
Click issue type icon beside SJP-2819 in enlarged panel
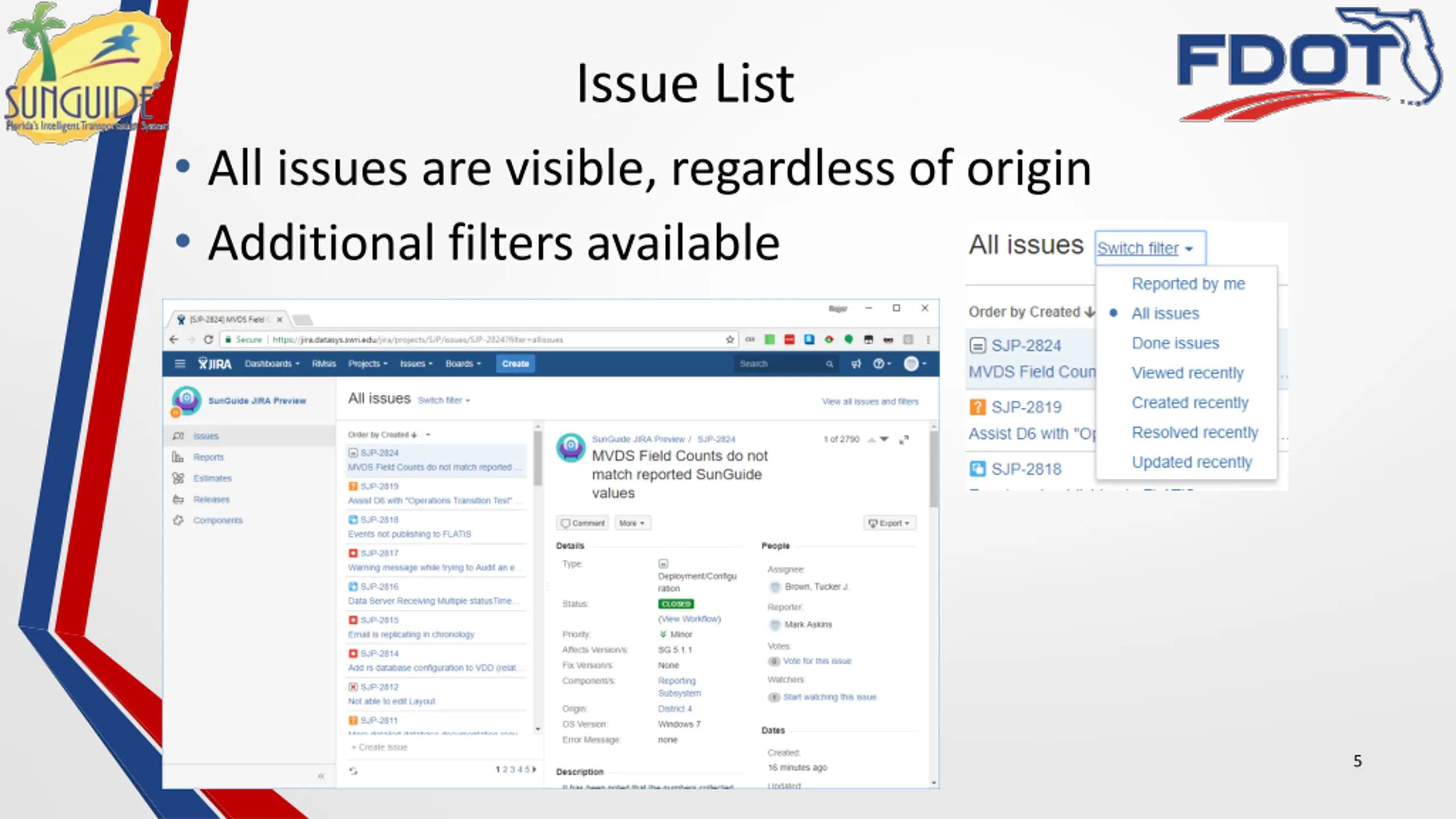tap(977, 407)
